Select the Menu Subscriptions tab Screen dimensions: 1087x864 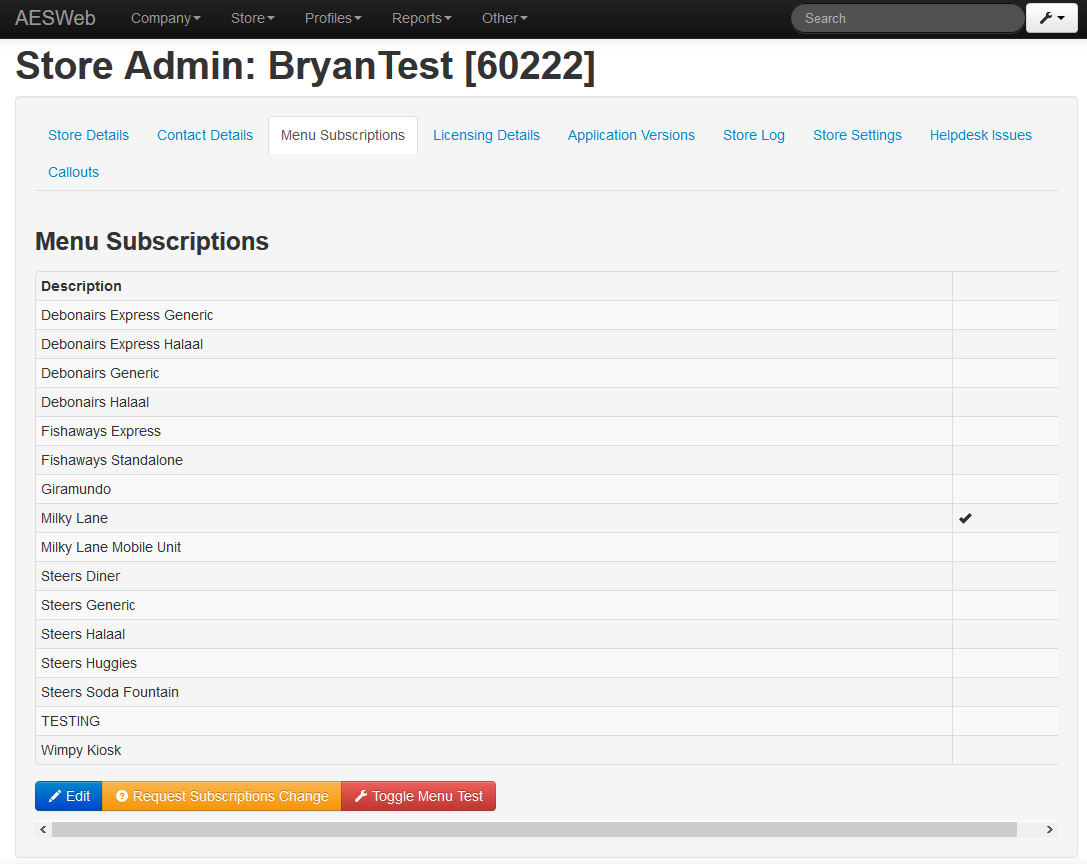(342, 135)
